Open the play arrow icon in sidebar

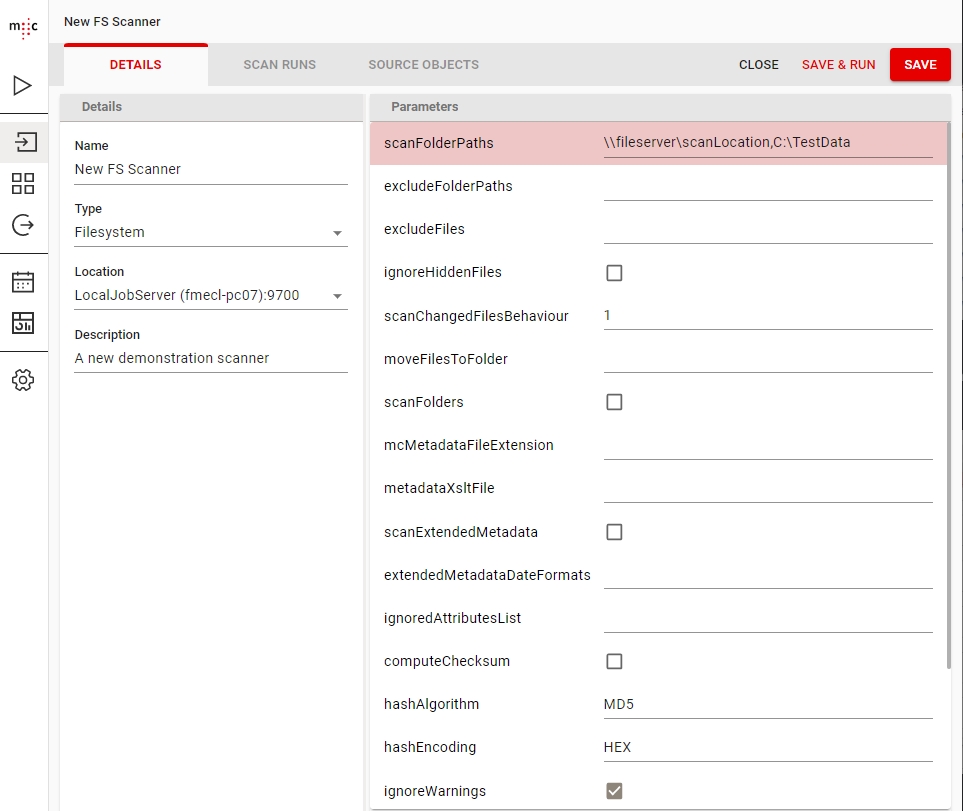point(23,85)
